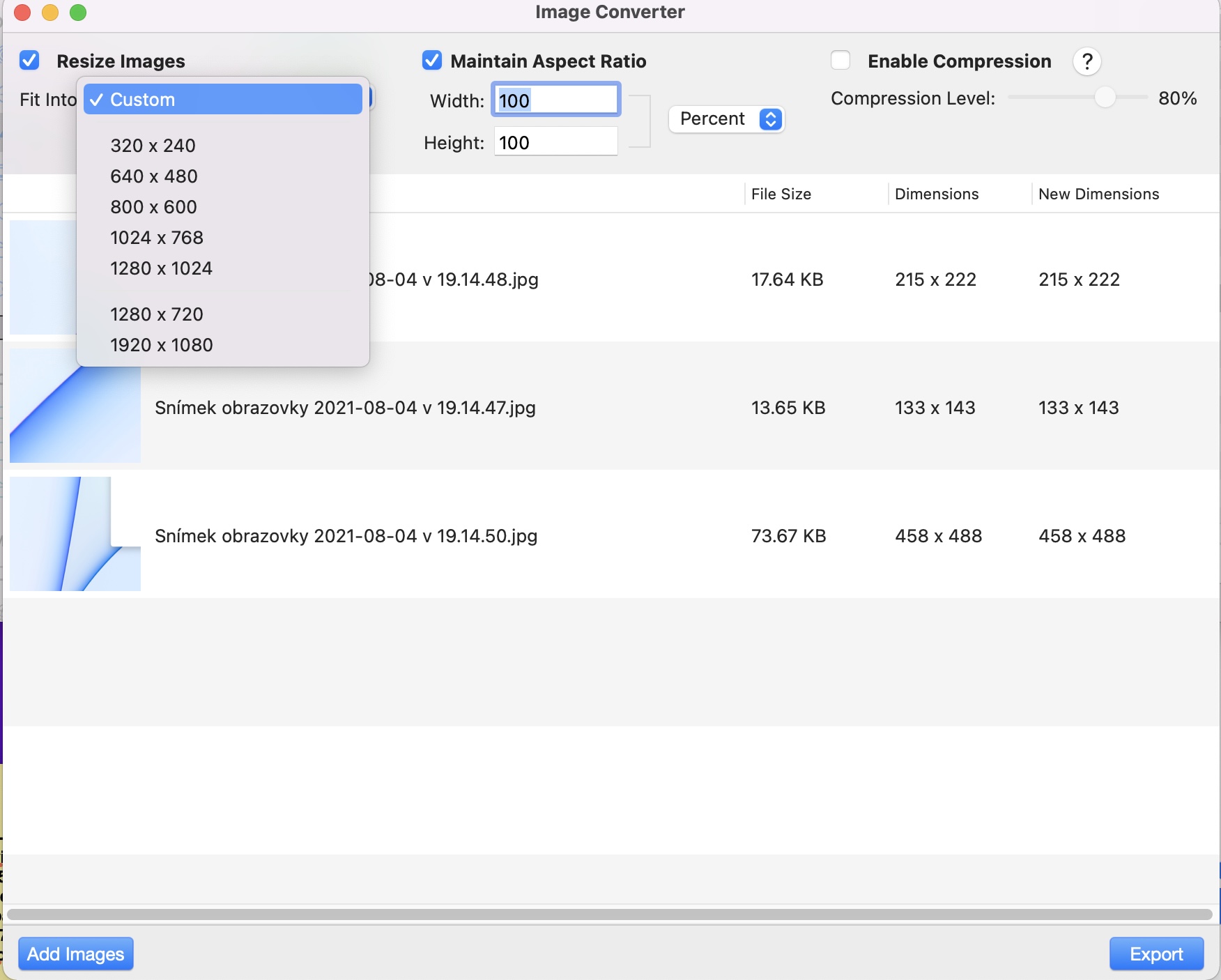Pick the 800 x 600 size option
The height and width of the screenshot is (980, 1221).
(x=154, y=207)
